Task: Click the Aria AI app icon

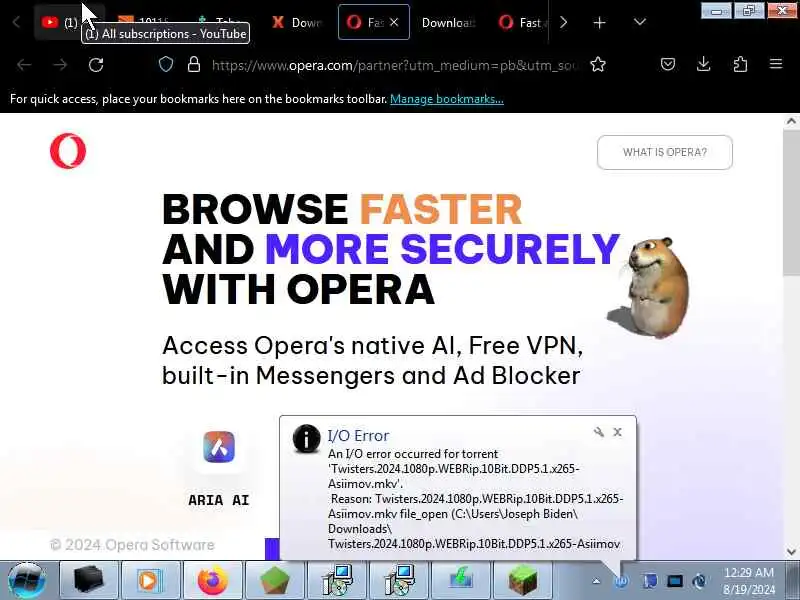Action: click(219, 447)
